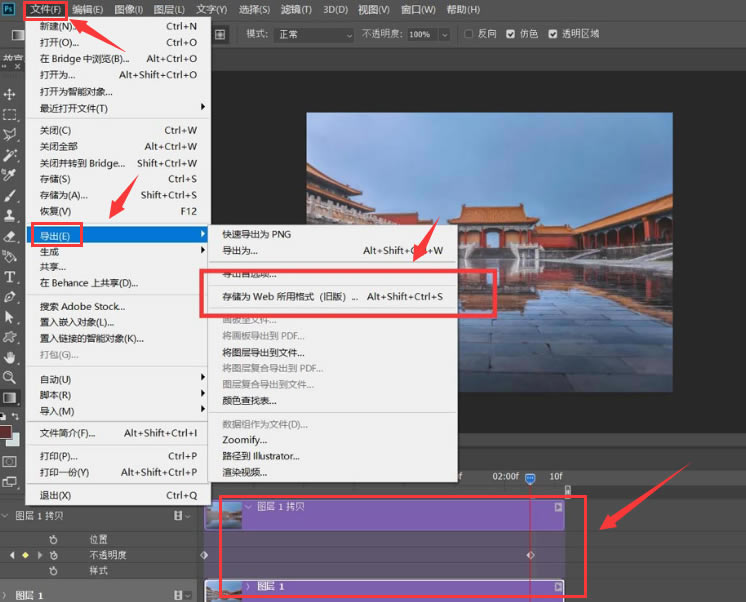Open the 文件(F) menu
746x602 pixels.
[45, 10]
